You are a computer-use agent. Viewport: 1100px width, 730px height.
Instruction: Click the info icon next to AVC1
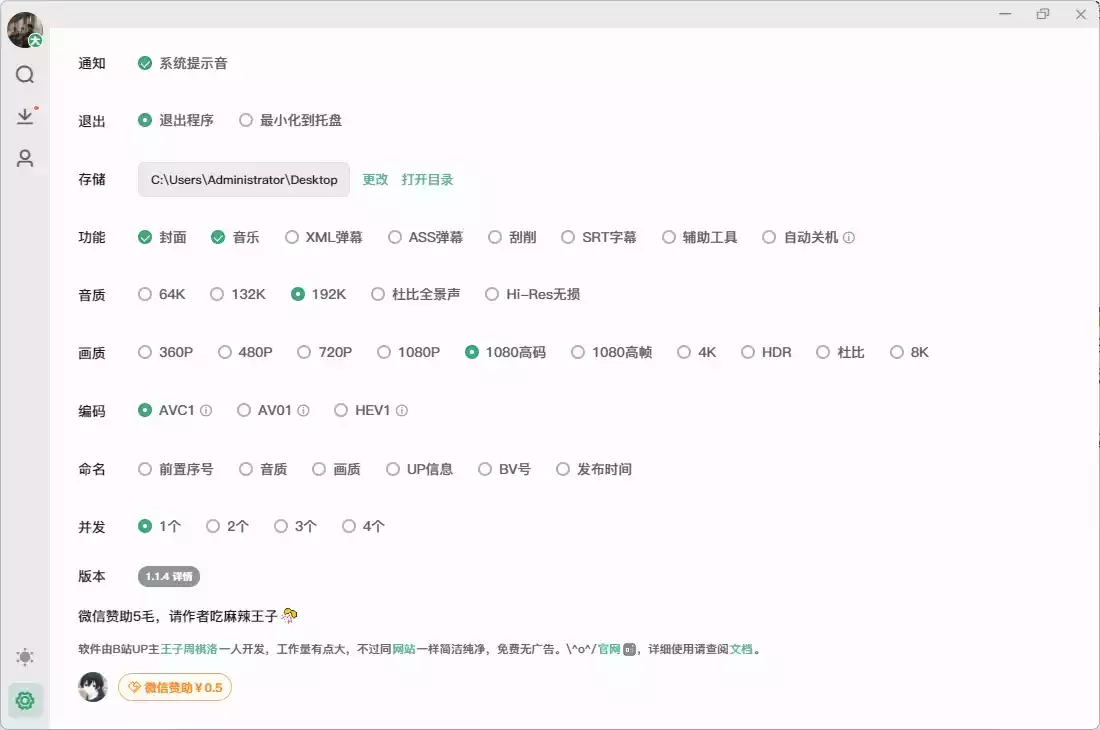pyautogui.click(x=206, y=409)
